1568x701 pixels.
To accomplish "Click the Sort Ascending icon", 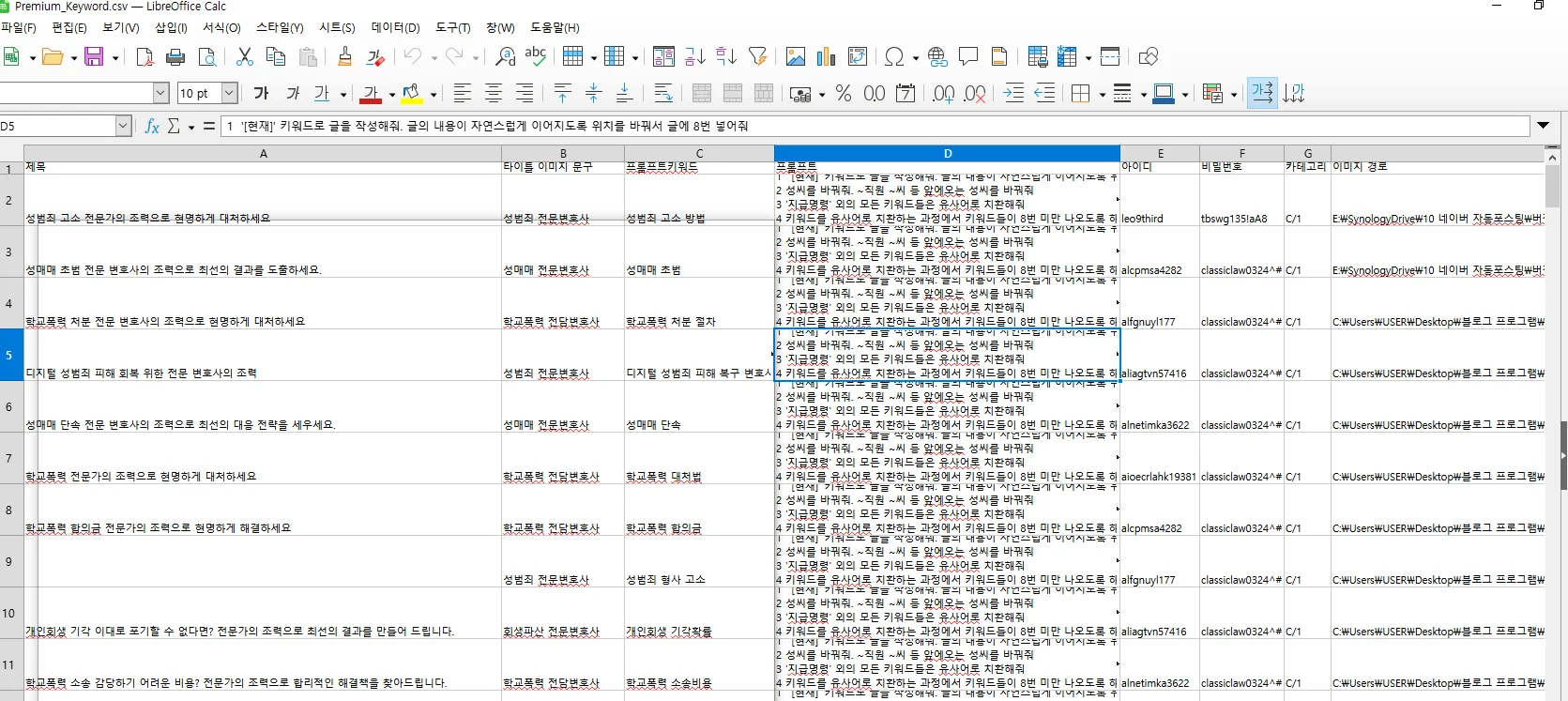I will [694, 57].
